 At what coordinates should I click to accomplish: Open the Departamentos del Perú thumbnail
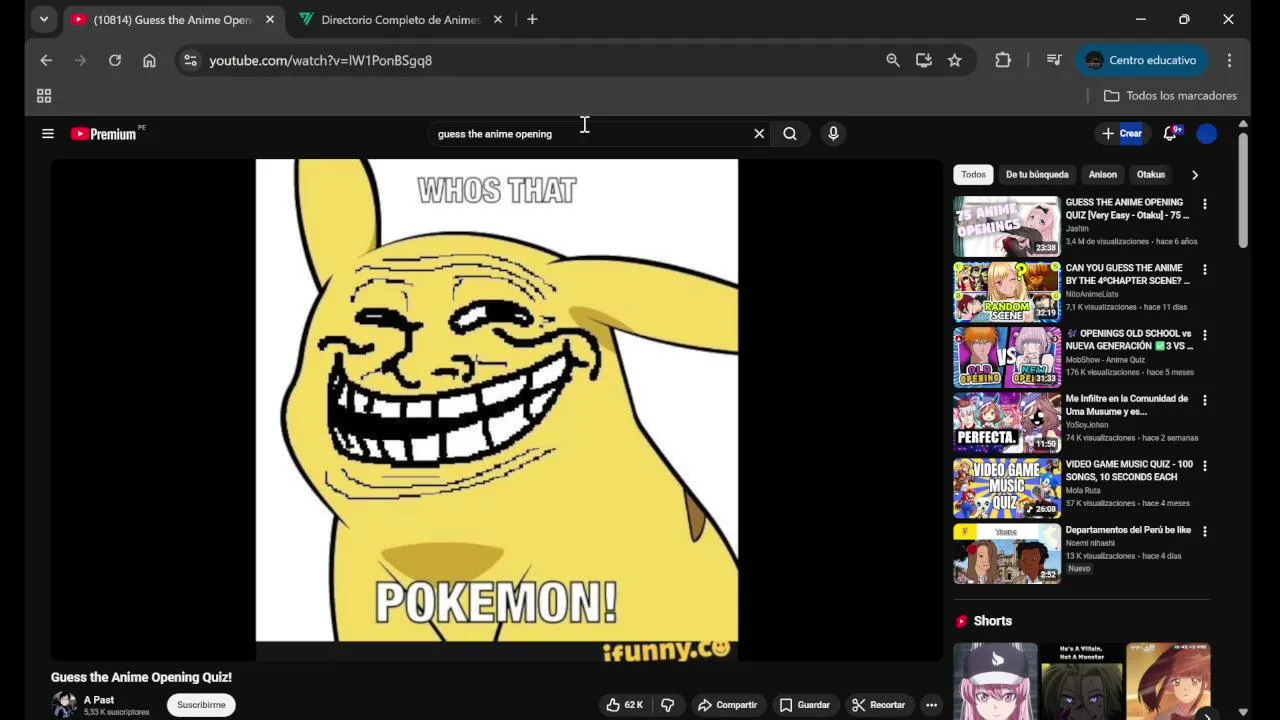pos(1007,553)
